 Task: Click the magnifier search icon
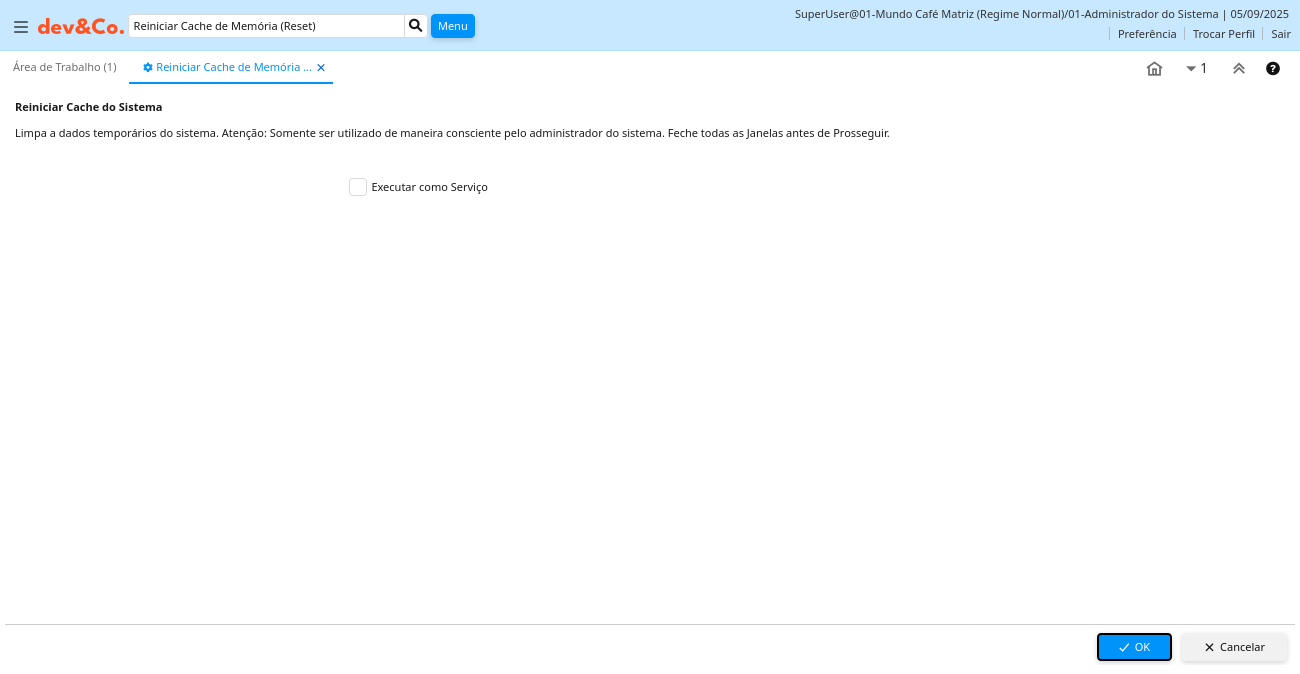pyautogui.click(x=416, y=26)
